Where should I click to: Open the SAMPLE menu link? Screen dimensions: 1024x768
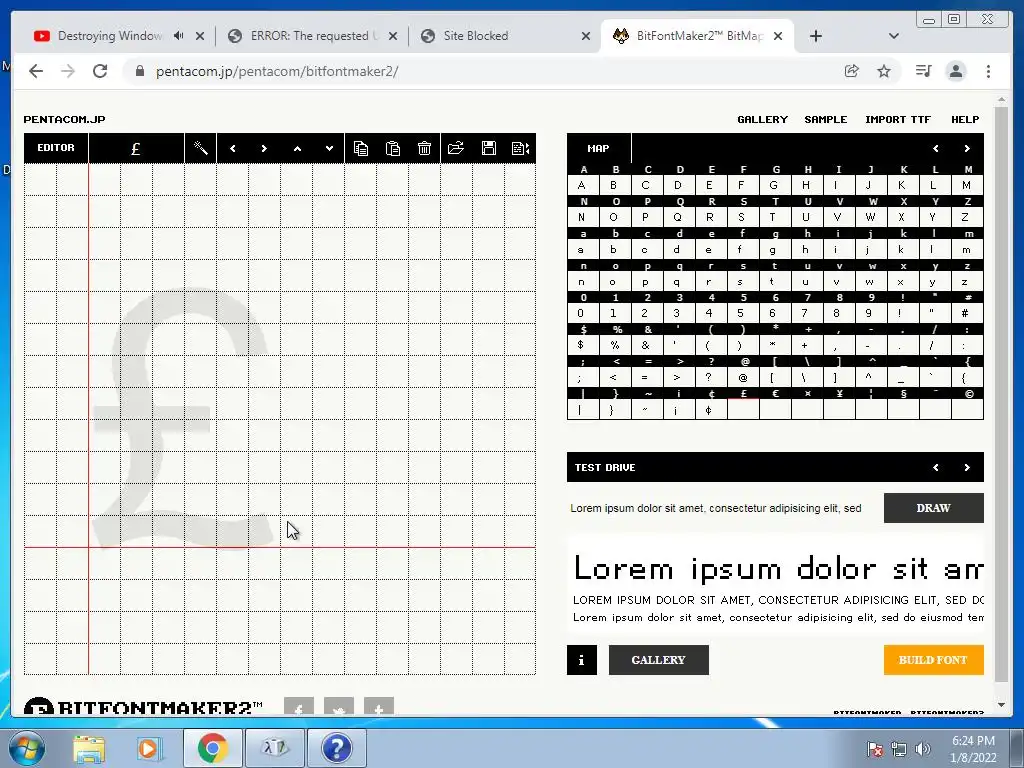click(x=825, y=120)
